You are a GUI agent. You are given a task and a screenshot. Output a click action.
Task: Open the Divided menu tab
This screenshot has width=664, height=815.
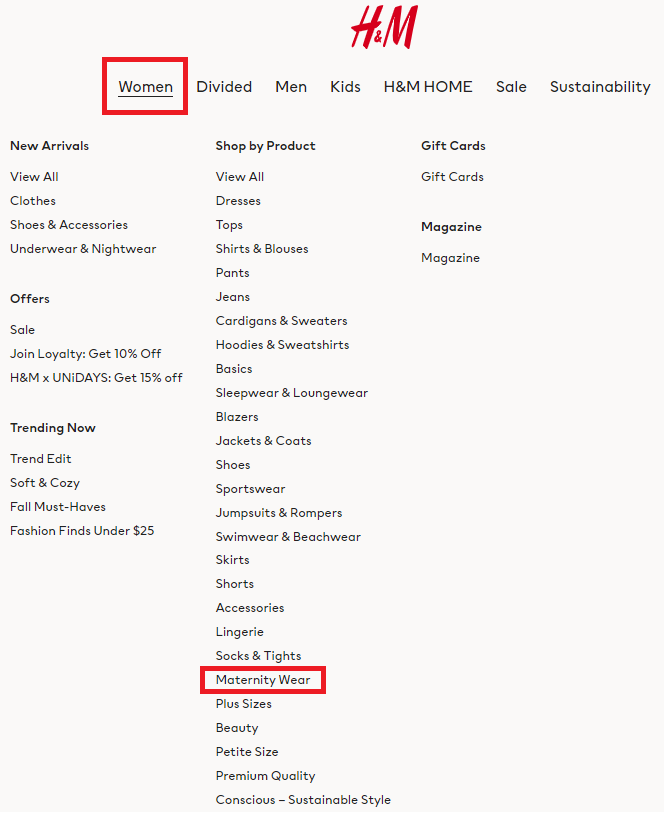click(224, 87)
